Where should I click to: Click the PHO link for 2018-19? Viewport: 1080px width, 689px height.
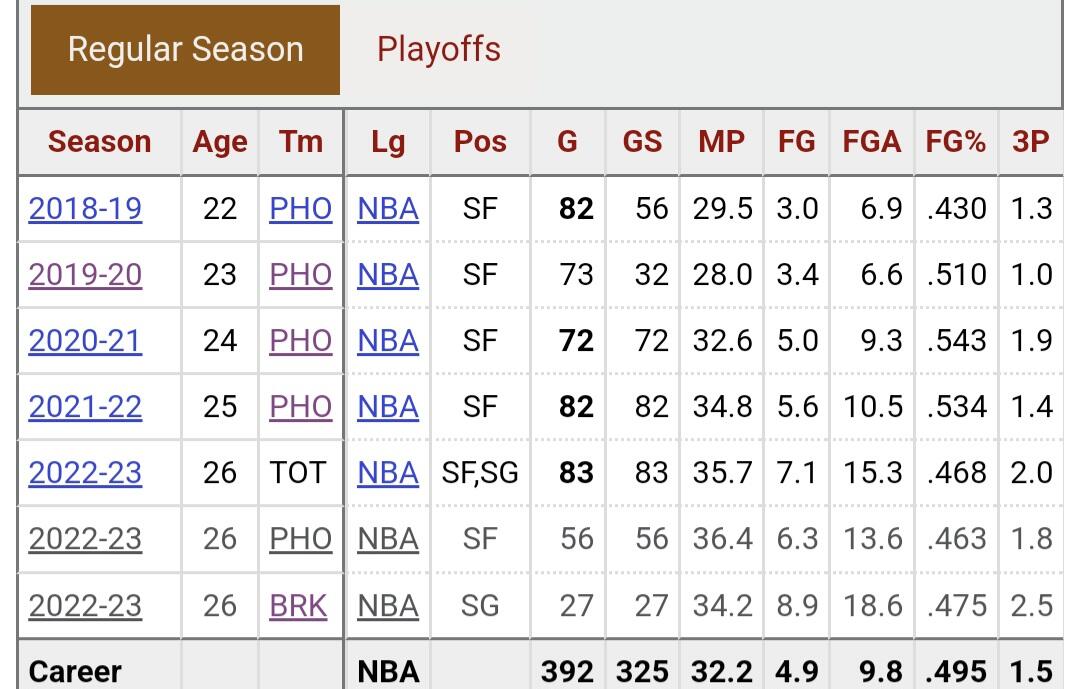(300, 208)
